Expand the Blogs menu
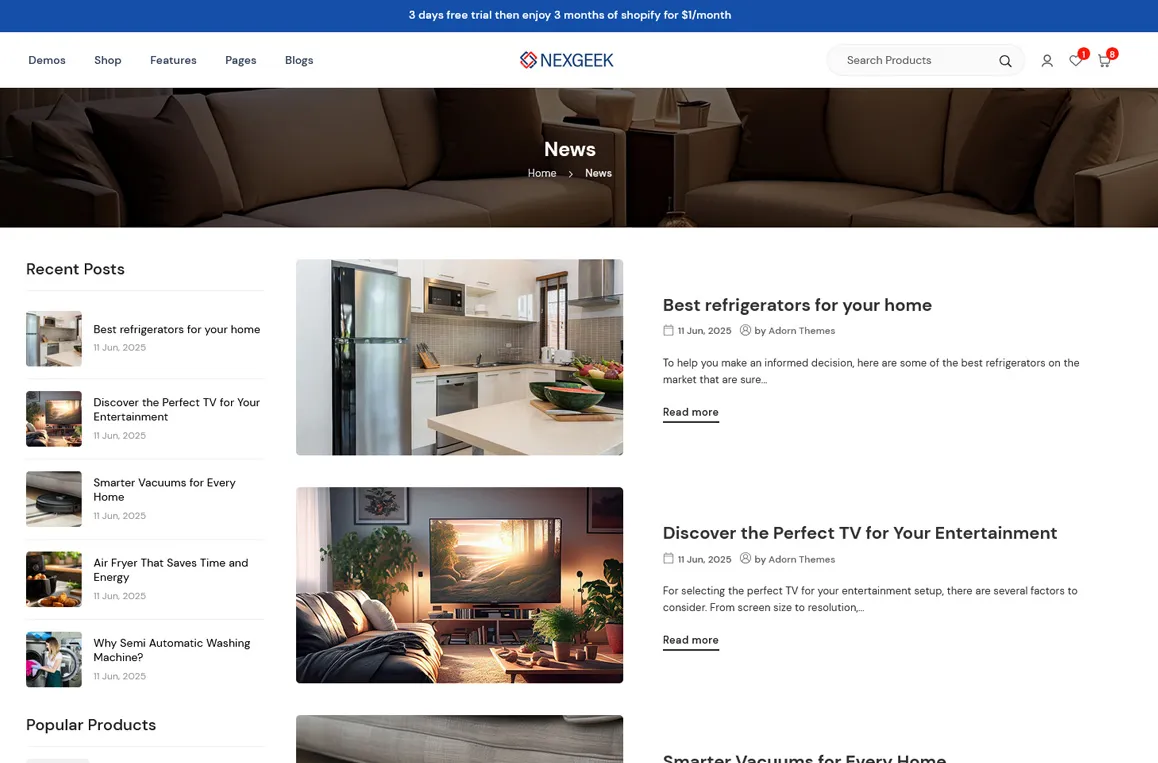1158x763 pixels. pyautogui.click(x=299, y=60)
